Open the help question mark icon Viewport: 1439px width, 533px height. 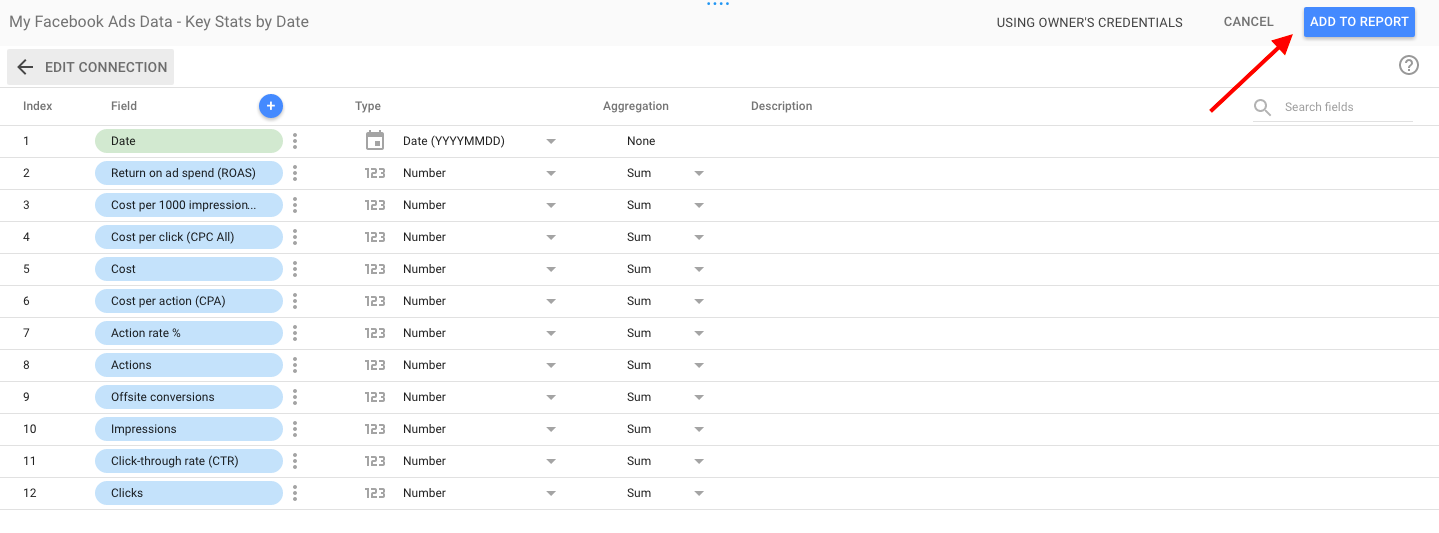tap(1409, 65)
